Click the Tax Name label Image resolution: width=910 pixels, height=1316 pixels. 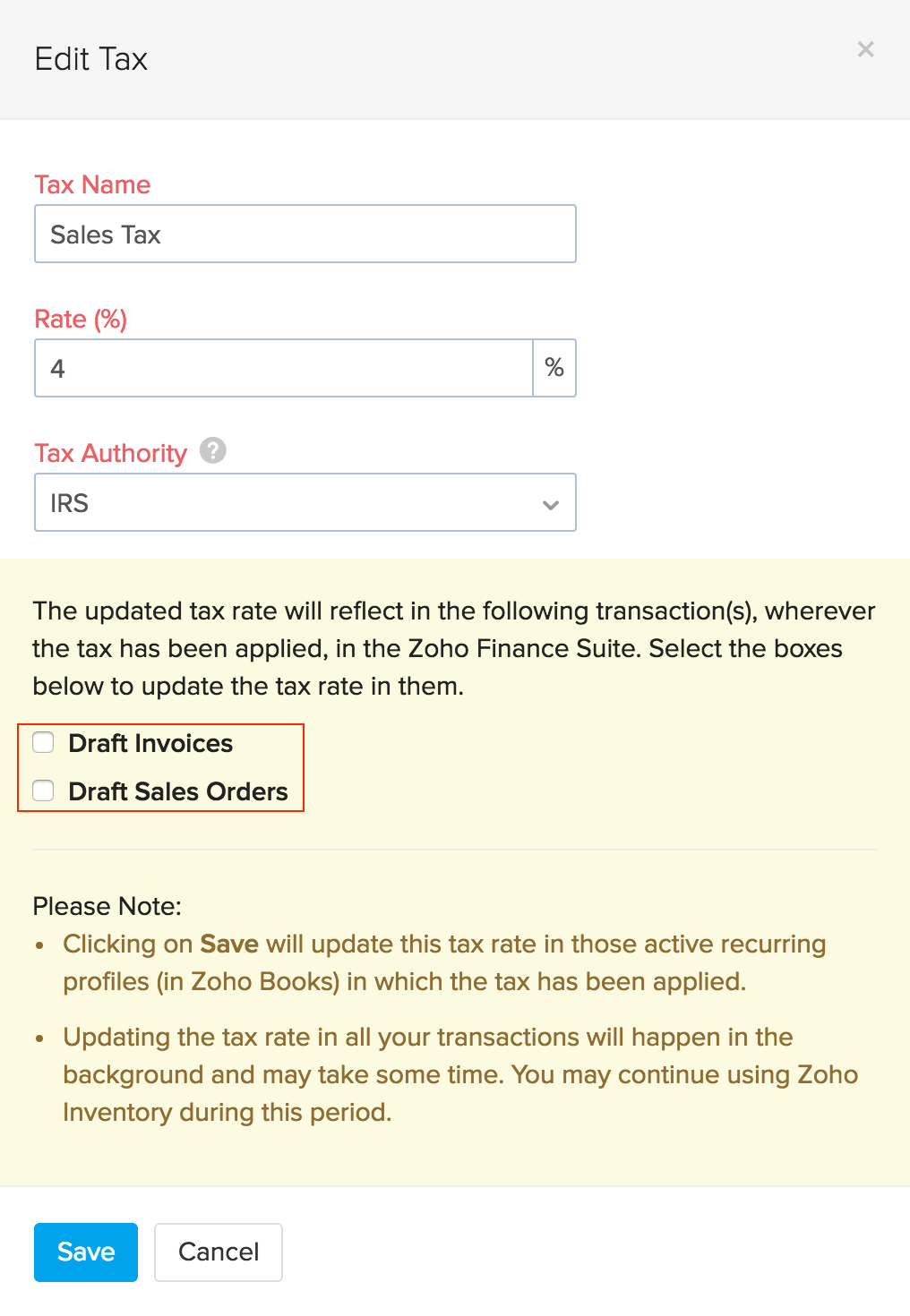[x=92, y=184]
